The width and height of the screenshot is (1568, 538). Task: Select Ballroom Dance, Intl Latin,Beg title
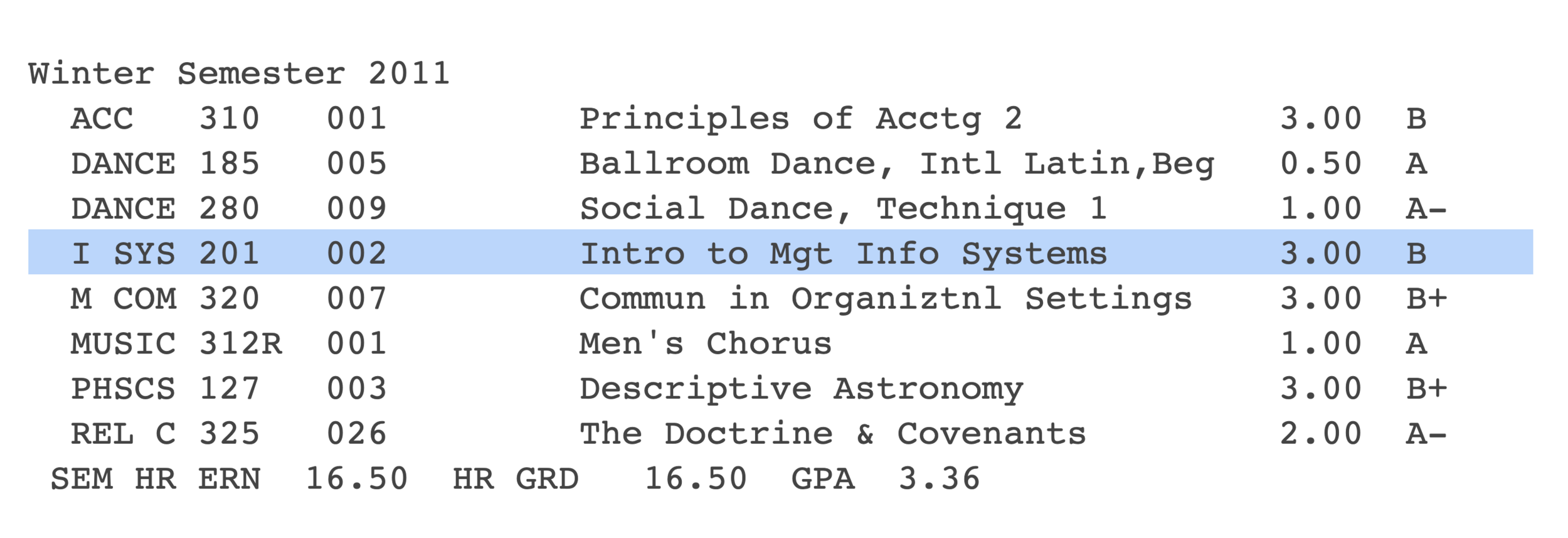point(896,164)
